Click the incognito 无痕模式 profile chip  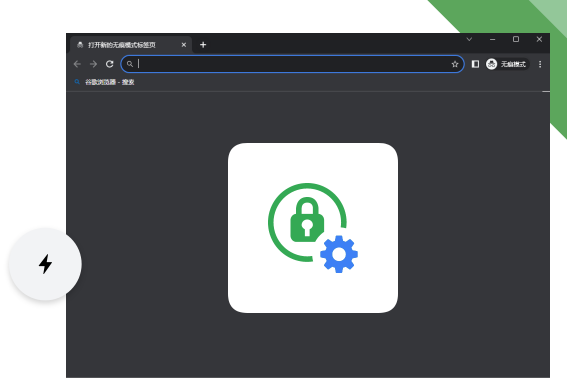(507, 64)
